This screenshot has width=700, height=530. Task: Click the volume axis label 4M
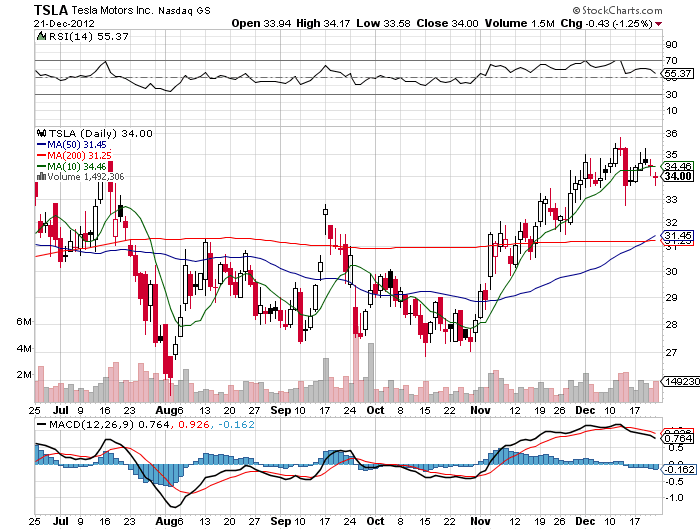pyautogui.click(x=24, y=348)
